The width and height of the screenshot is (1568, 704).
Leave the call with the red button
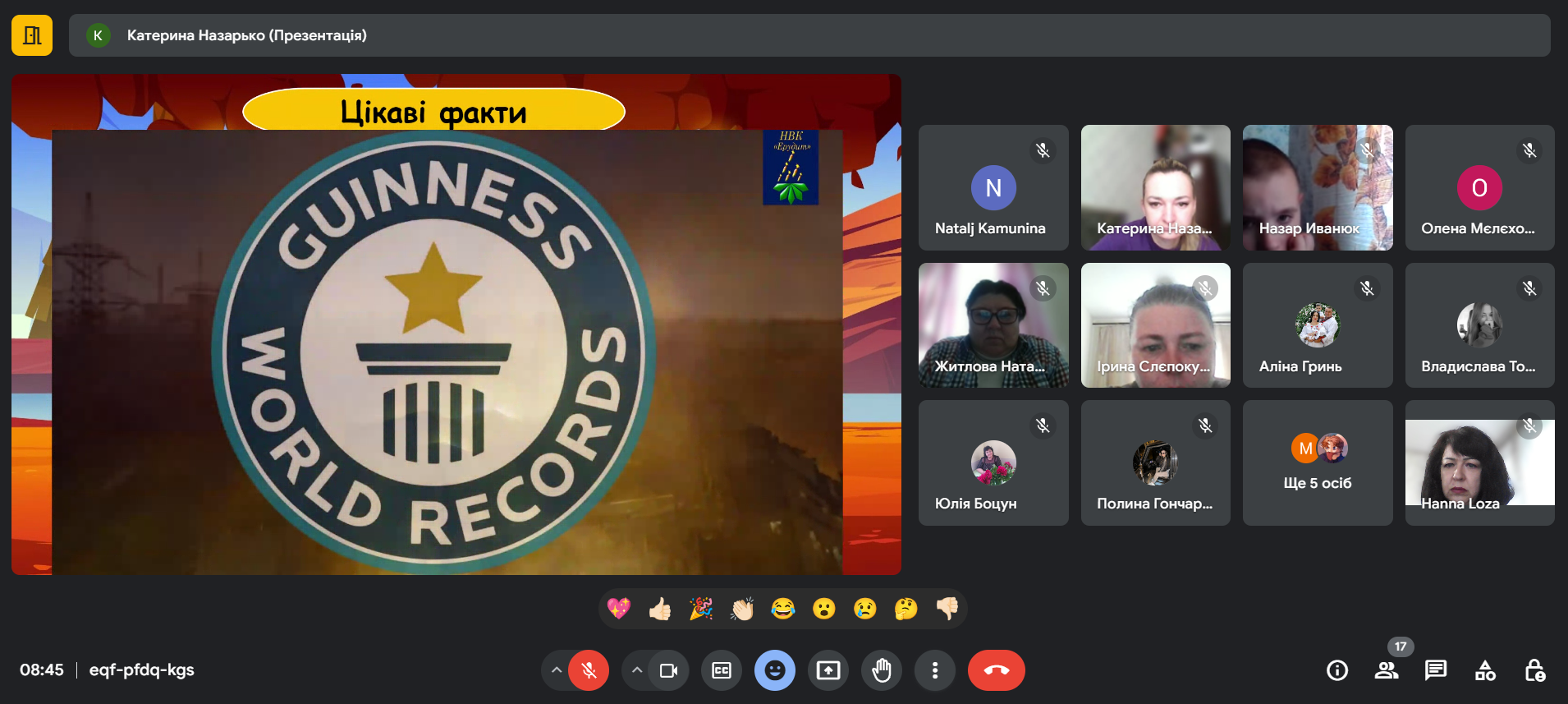click(997, 670)
